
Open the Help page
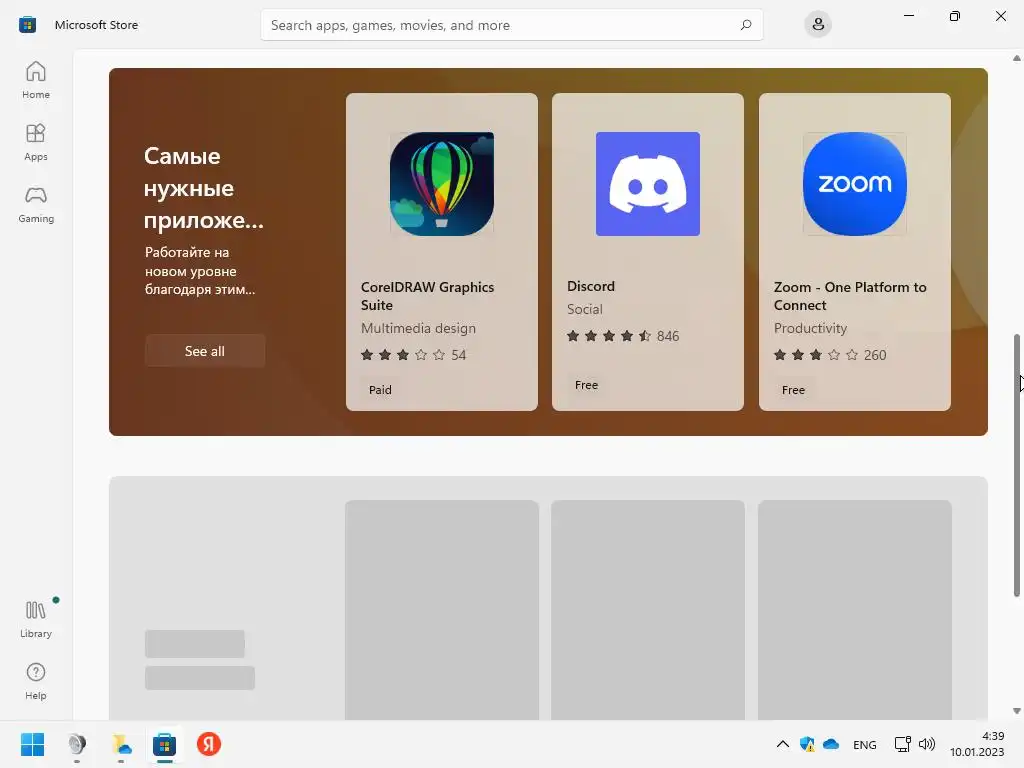35,681
